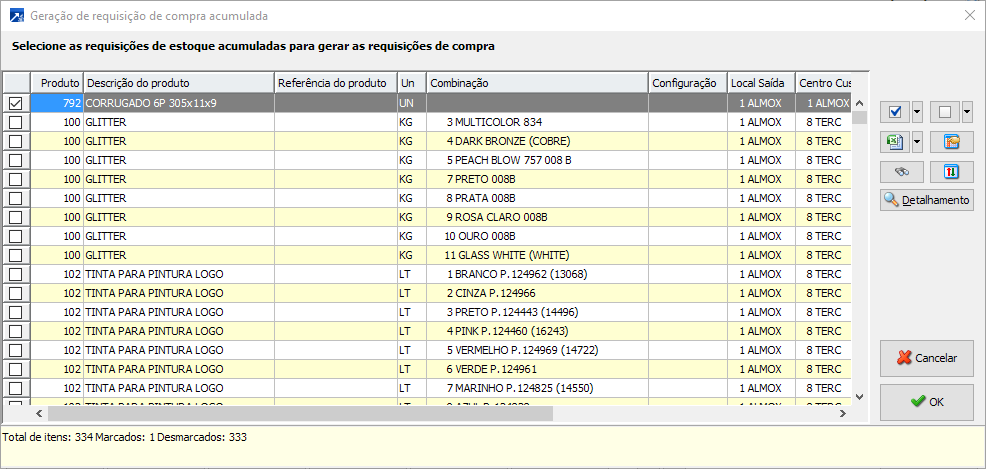Screen dimensions: 1000x476
Task: Check the GLITTER 11 GLASS WHITE row
Action: click(16, 255)
